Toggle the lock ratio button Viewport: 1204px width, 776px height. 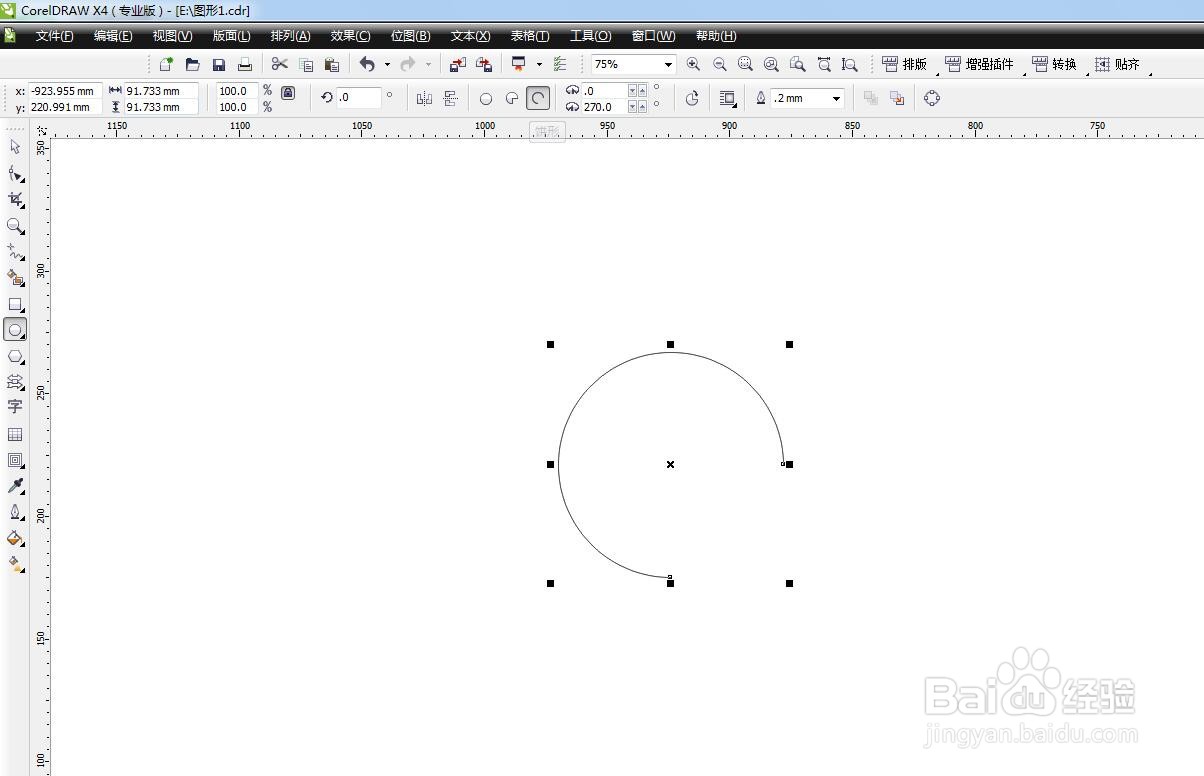[288, 92]
